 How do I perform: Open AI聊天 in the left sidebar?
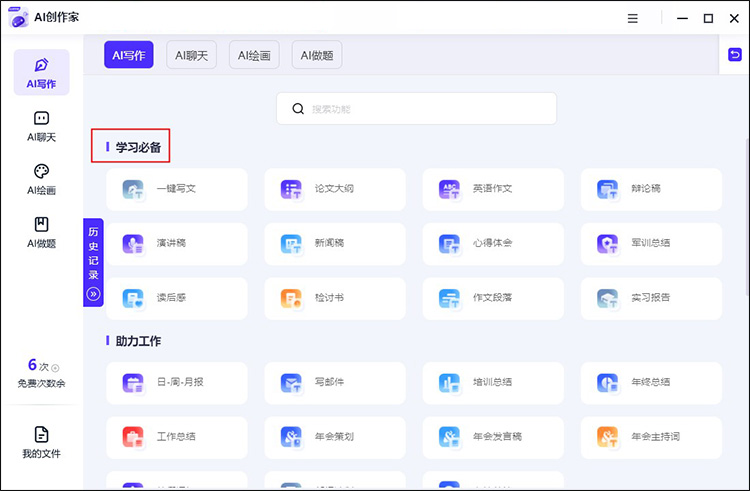pyautogui.click(x=41, y=126)
